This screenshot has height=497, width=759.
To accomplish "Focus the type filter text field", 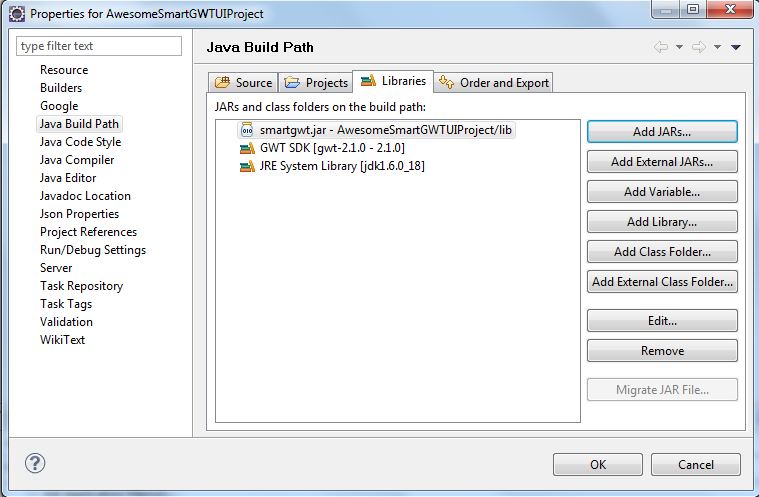I will [99, 46].
